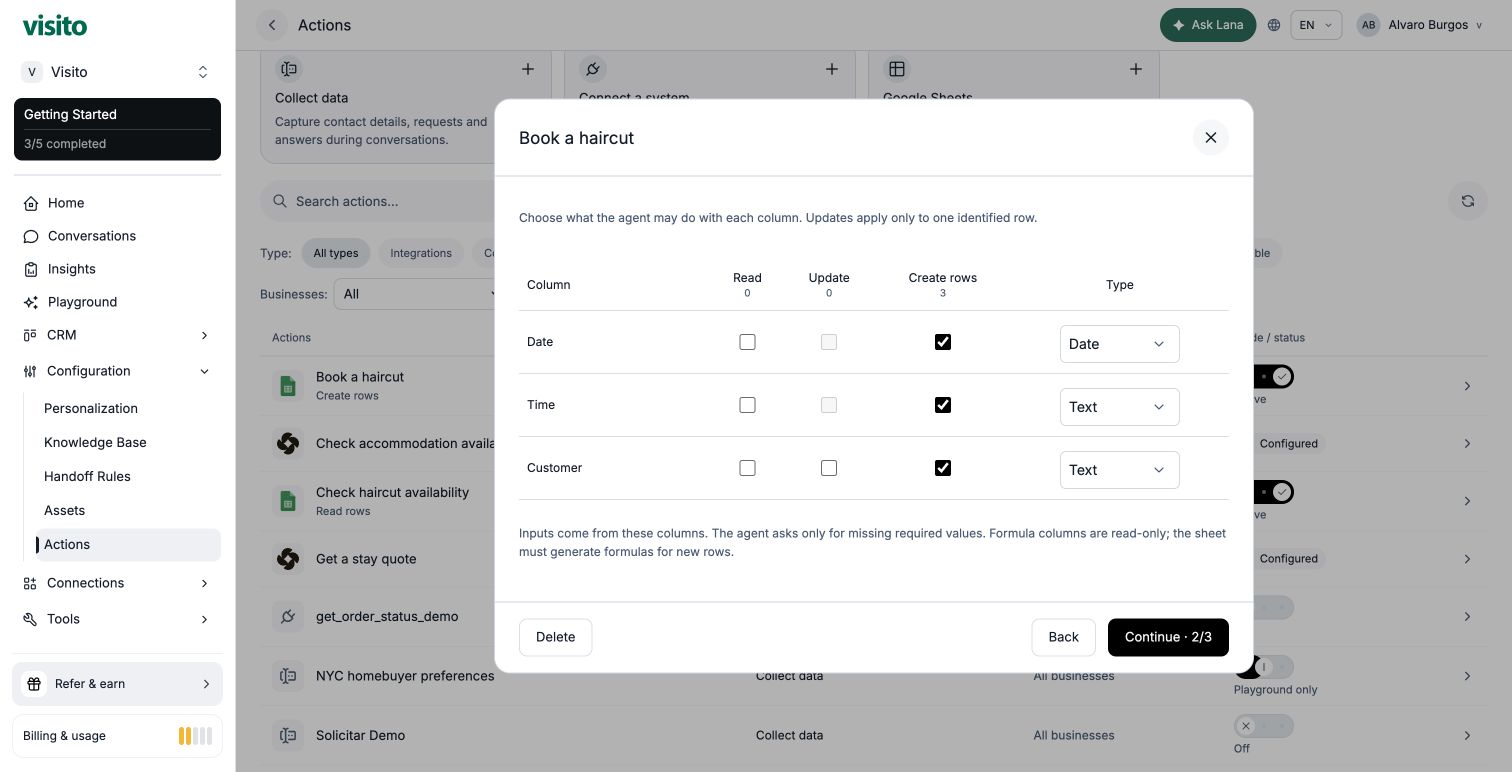Viewport: 1512px width, 772px height.
Task: Click the Get a stay quote icon
Action: click(x=288, y=559)
